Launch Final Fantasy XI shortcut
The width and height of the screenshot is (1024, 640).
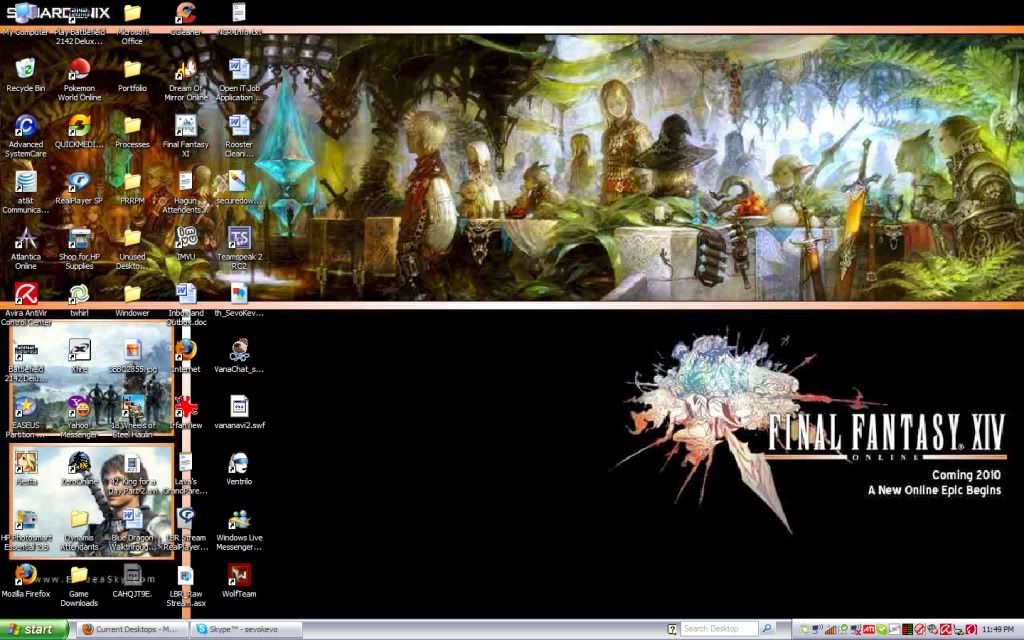185,125
